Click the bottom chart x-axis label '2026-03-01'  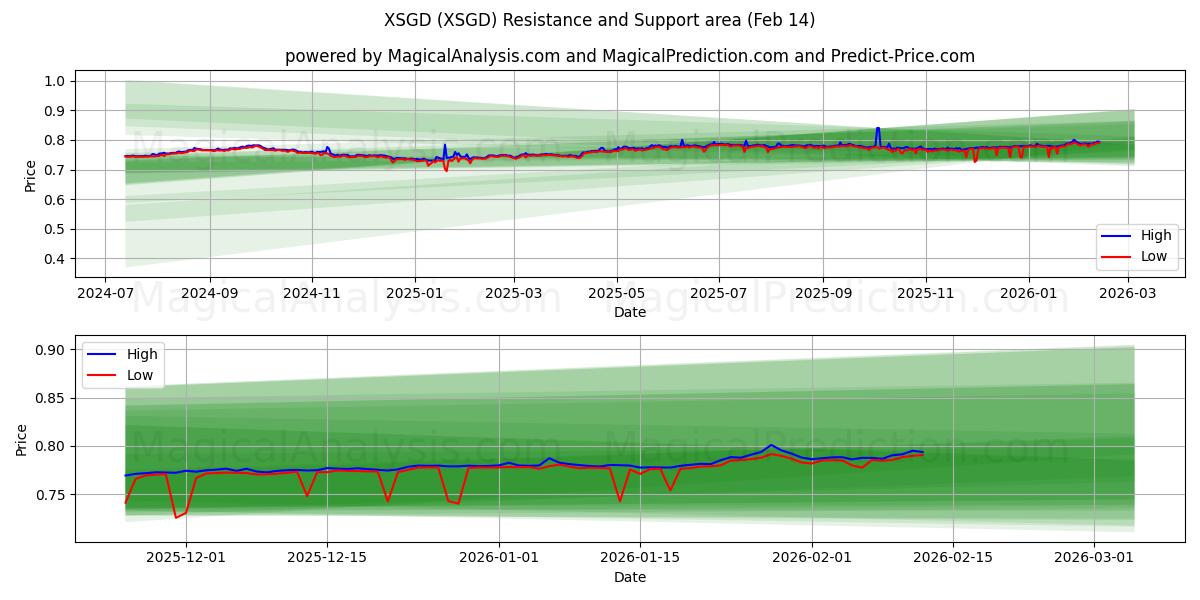[x=1093, y=558]
